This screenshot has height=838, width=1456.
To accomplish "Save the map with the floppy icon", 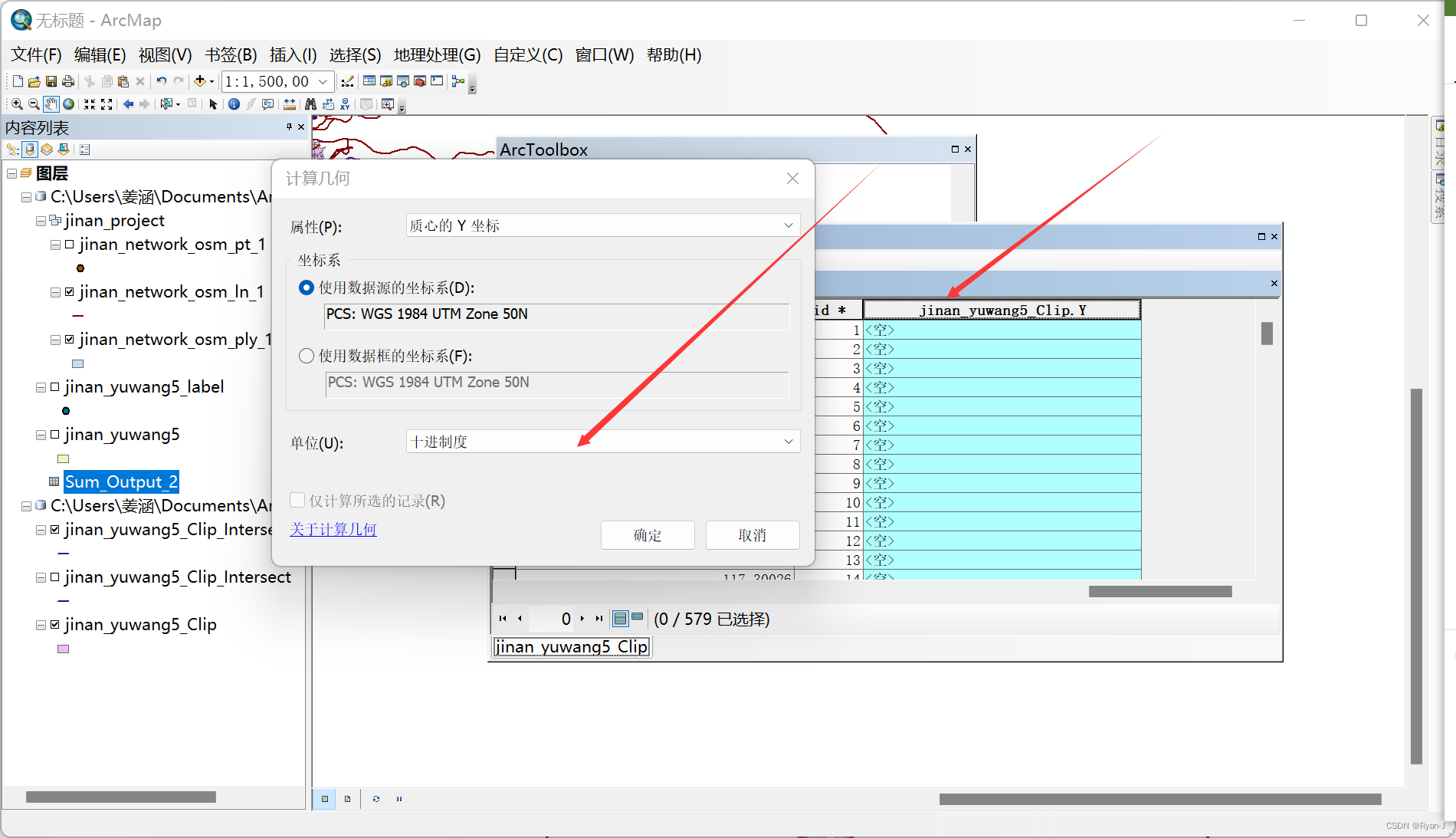I will (x=51, y=81).
